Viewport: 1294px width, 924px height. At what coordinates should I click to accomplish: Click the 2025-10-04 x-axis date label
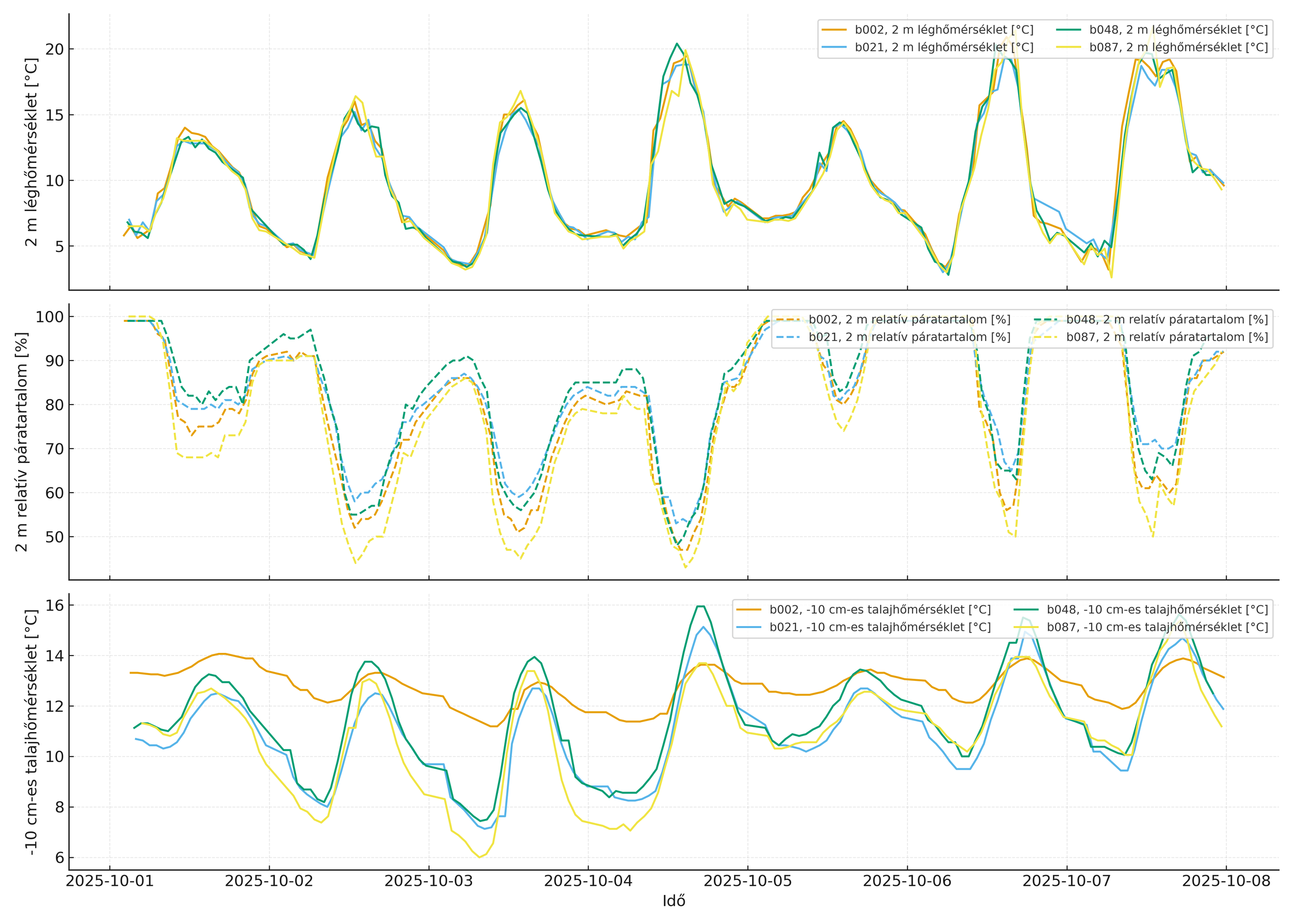(x=588, y=882)
